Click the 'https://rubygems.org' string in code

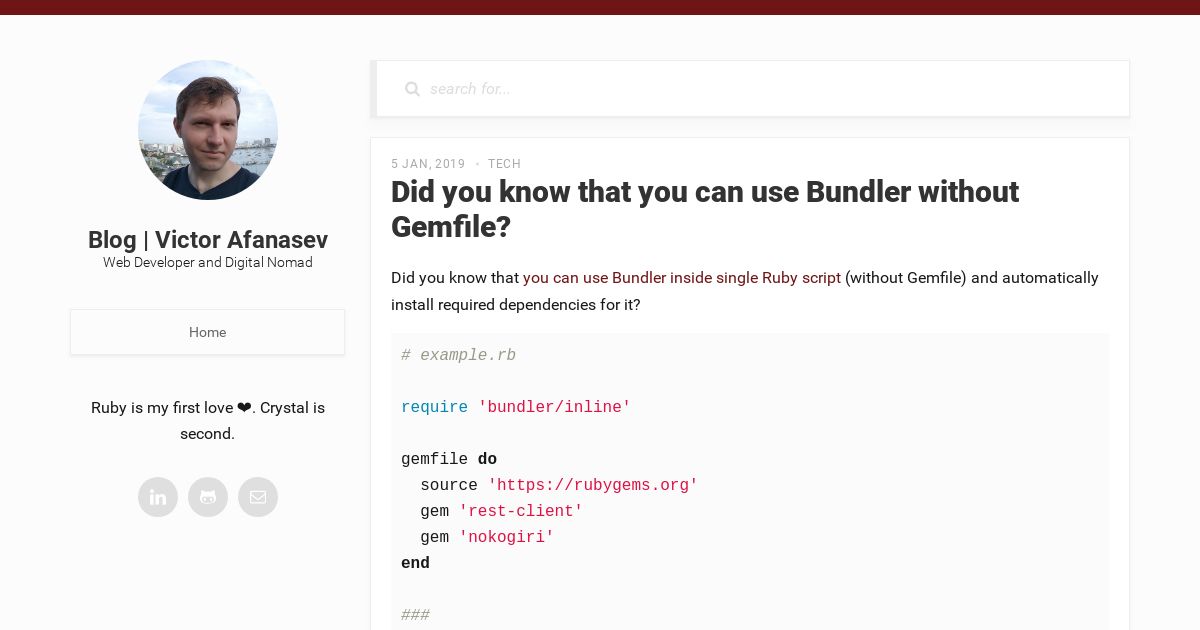[593, 486]
